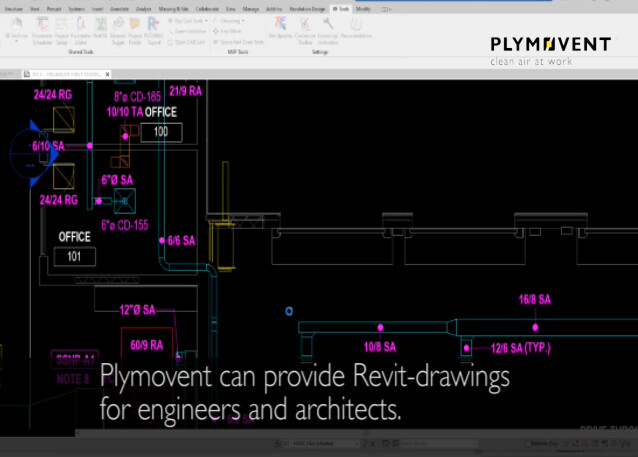Open the Manage ribbon tab
638x457 pixels.
(251, 9)
